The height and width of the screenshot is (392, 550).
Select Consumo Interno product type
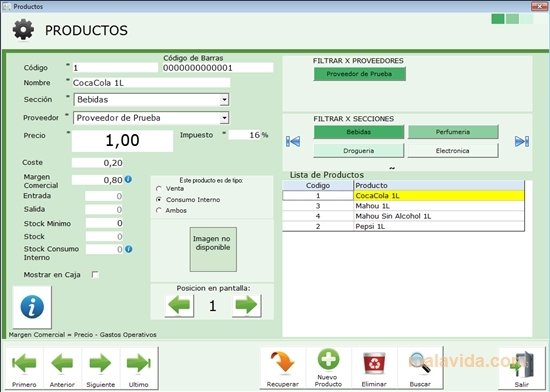coord(159,200)
